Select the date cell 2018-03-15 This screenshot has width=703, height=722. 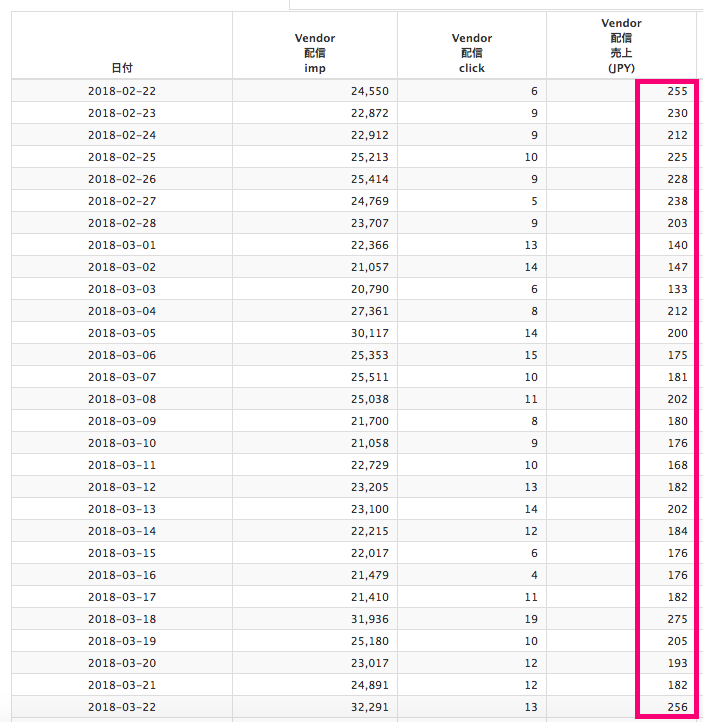[122, 553]
